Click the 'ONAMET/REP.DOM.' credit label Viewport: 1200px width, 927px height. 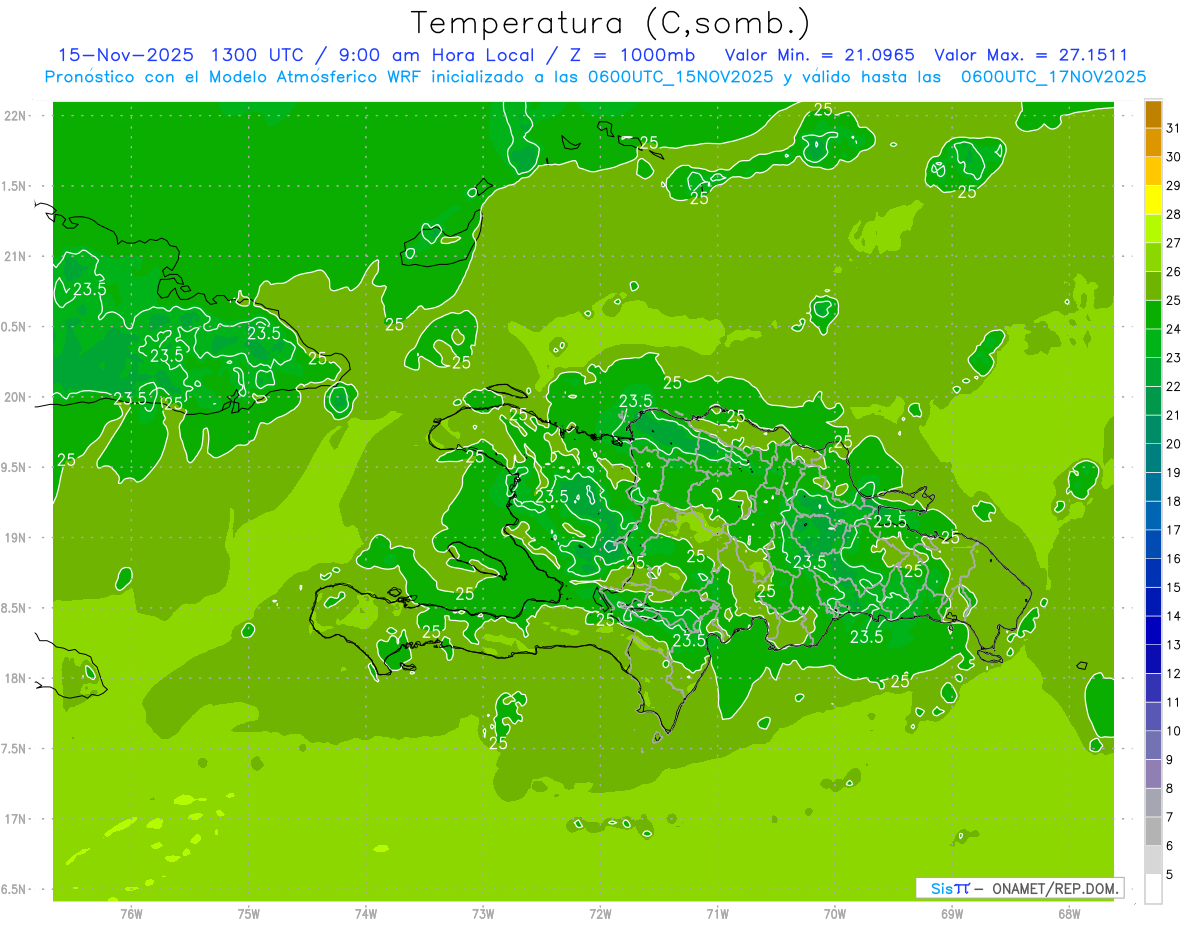tap(1054, 888)
